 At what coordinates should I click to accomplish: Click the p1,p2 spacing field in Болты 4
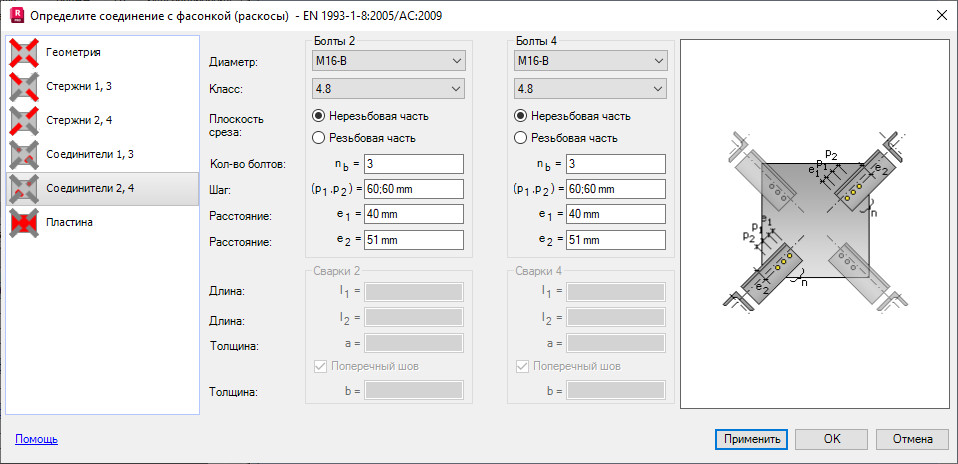pyautogui.click(x=616, y=189)
